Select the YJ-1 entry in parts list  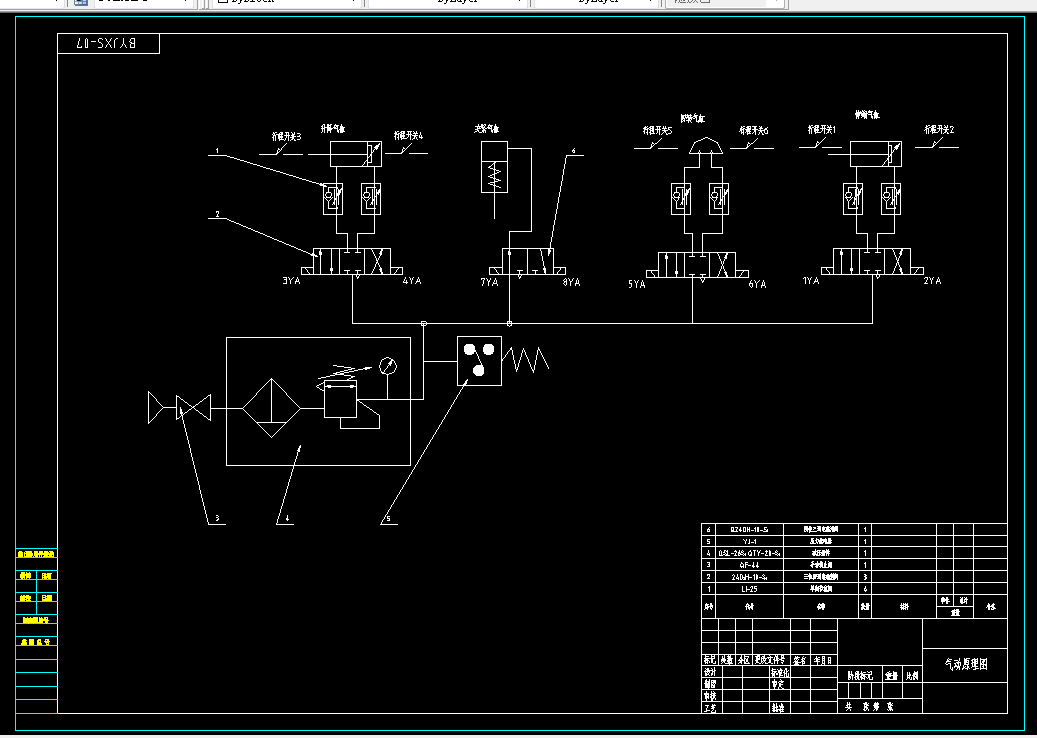point(749,541)
